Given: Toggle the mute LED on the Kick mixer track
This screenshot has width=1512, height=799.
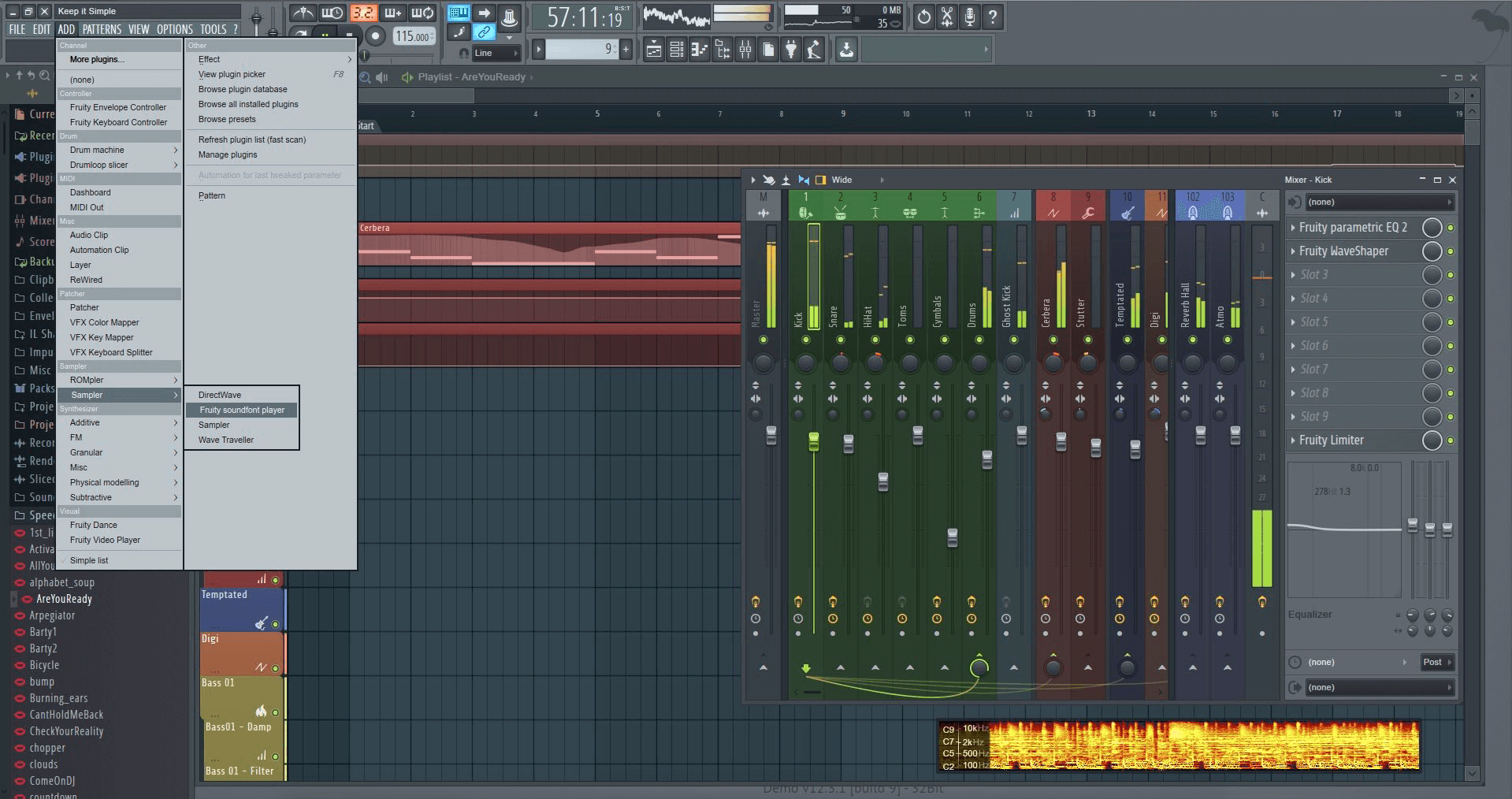Looking at the screenshot, I should 804,340.
